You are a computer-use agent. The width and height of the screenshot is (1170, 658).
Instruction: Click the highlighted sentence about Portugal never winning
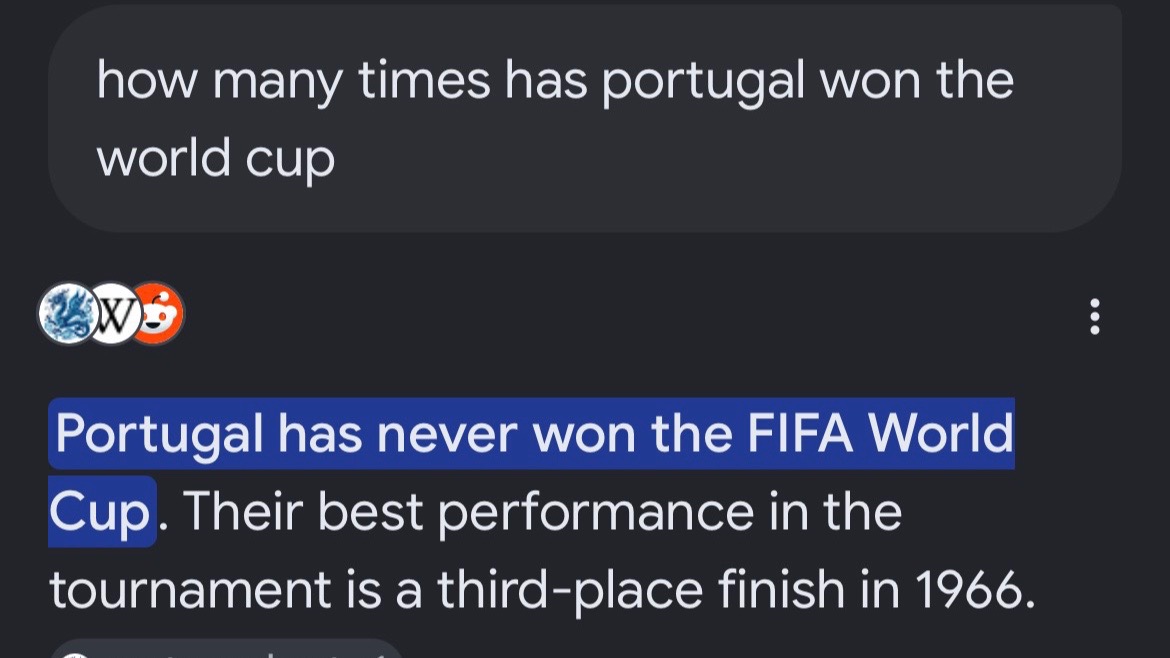coord(531,472)
